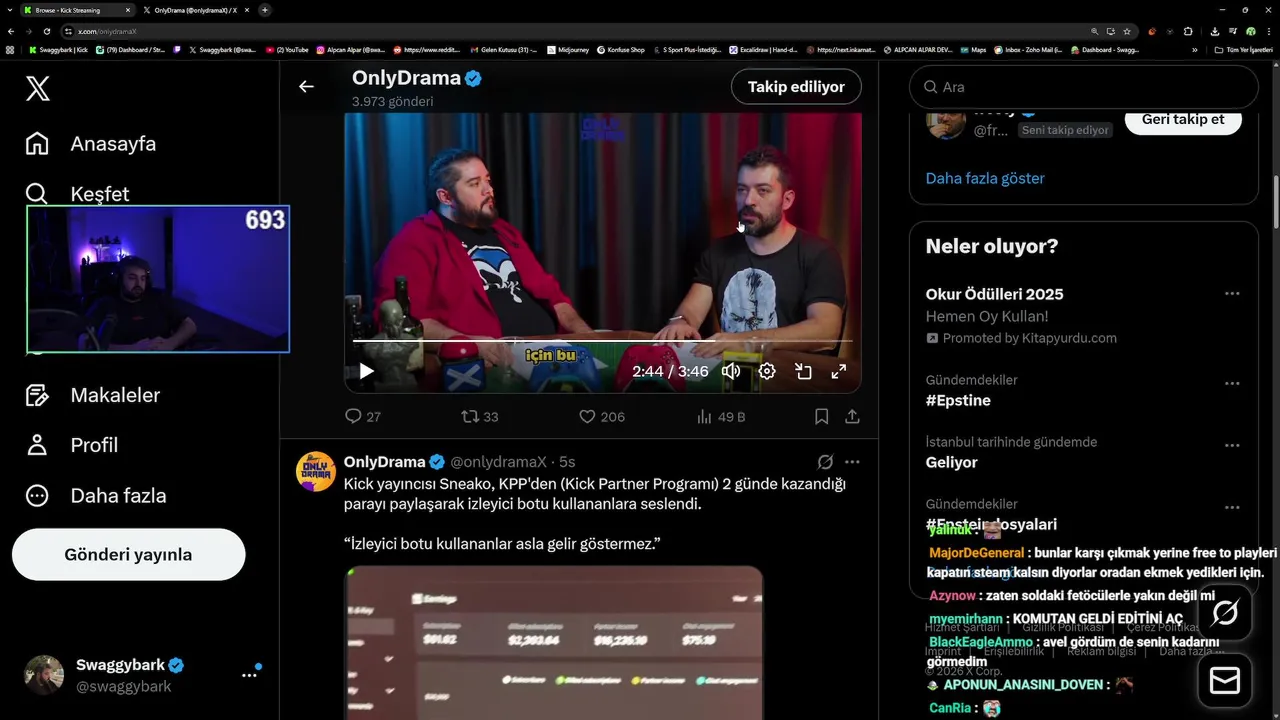Reload the page
The width and height of the screenshot is (1280, 720).
point(46,31)
